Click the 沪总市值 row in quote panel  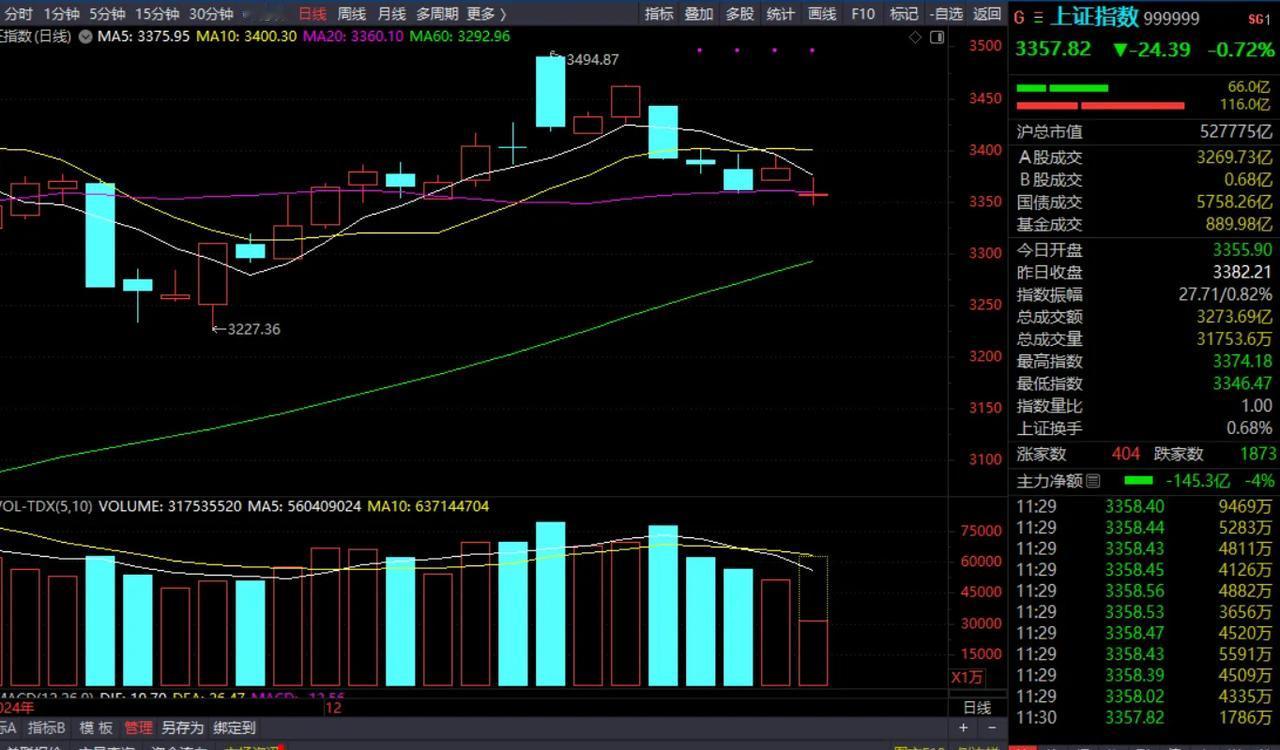click(x=1144, y=132)
